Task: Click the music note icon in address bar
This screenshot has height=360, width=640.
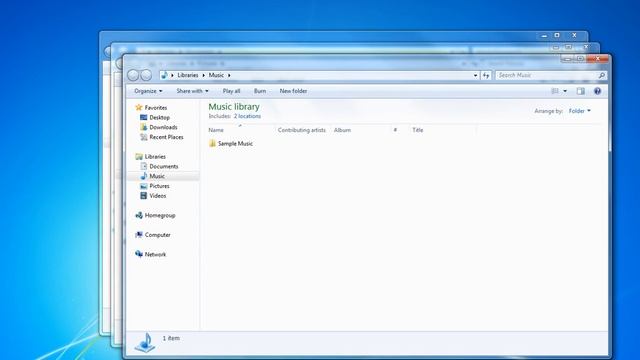Action: coord(164,75)
